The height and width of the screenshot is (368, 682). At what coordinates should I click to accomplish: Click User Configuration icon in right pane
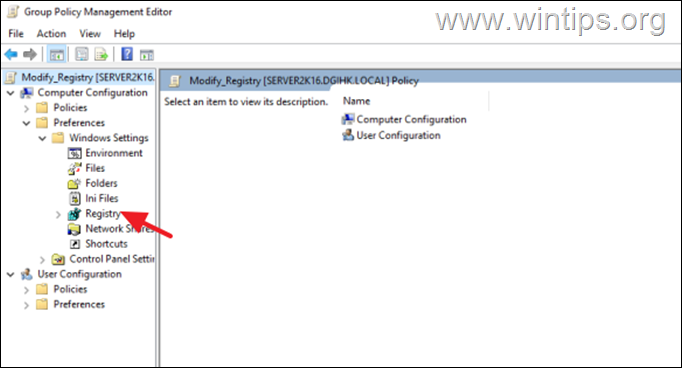pyautogui.click(x=348, y=135)
